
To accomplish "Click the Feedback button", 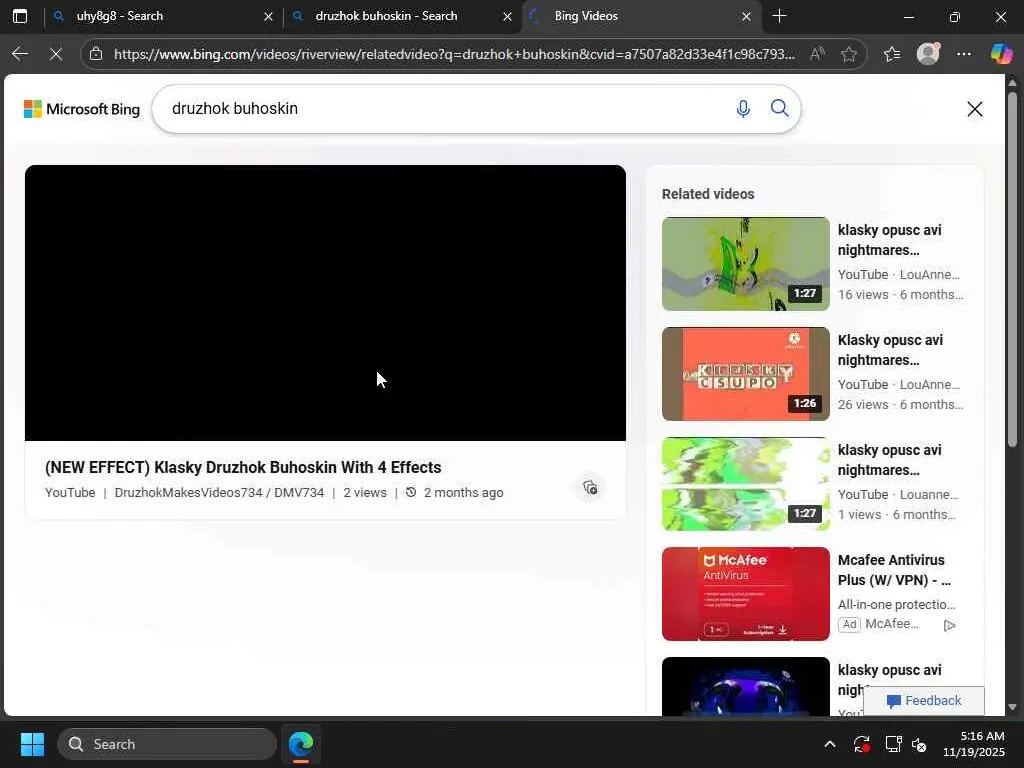I will (923, 701).
